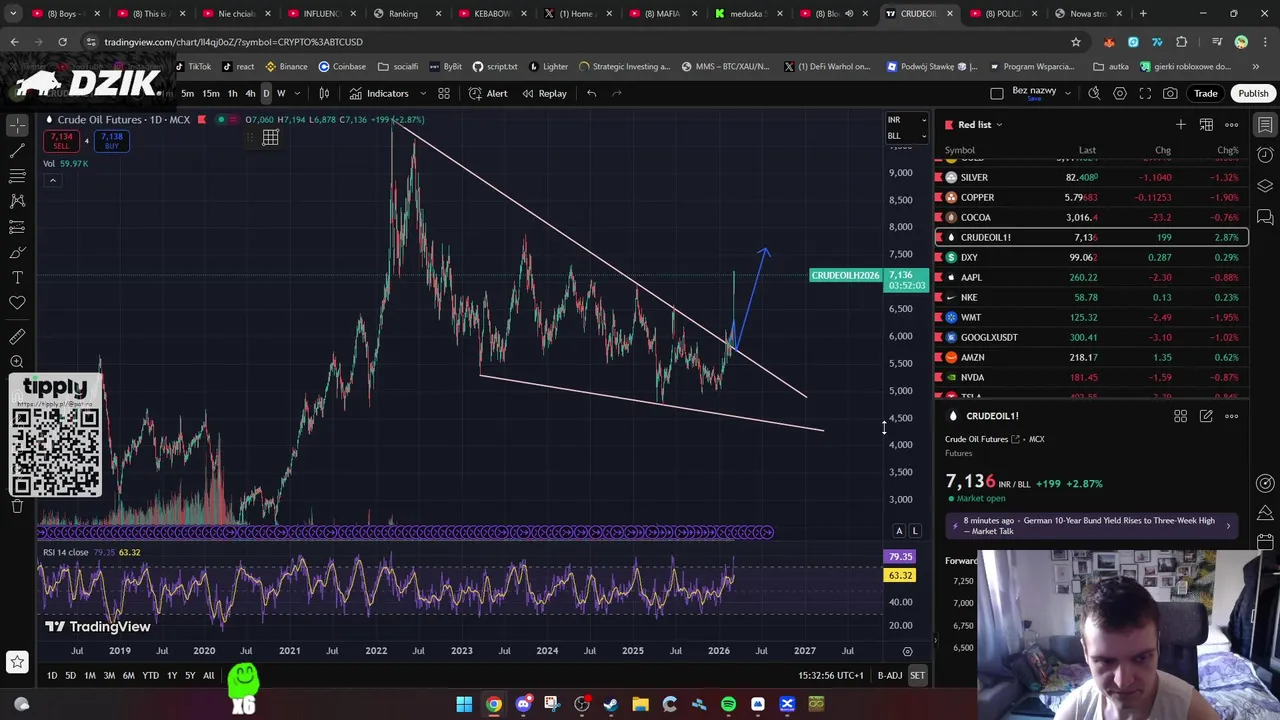Open Spotify from the Windows taskbar
The width and height of the screenshot is (1280, 720).
(728, 704)
